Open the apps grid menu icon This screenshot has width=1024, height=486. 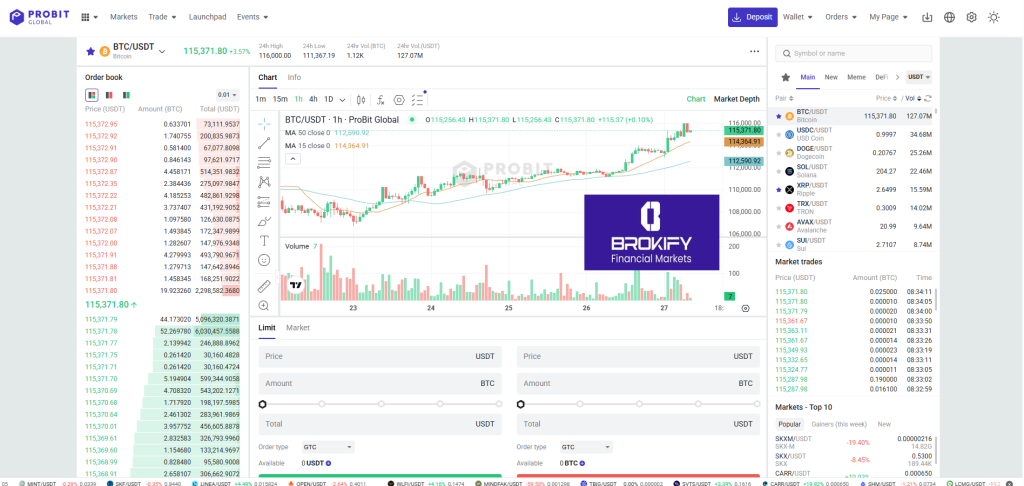[85, 17]
